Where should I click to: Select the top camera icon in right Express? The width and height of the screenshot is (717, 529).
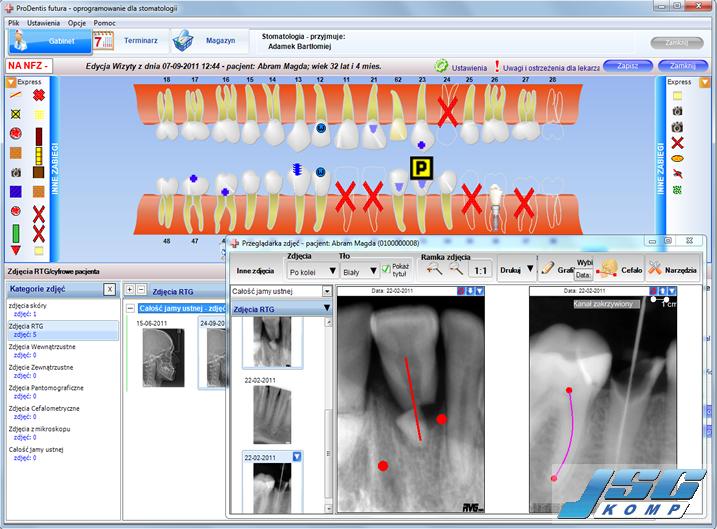point(677,111)
